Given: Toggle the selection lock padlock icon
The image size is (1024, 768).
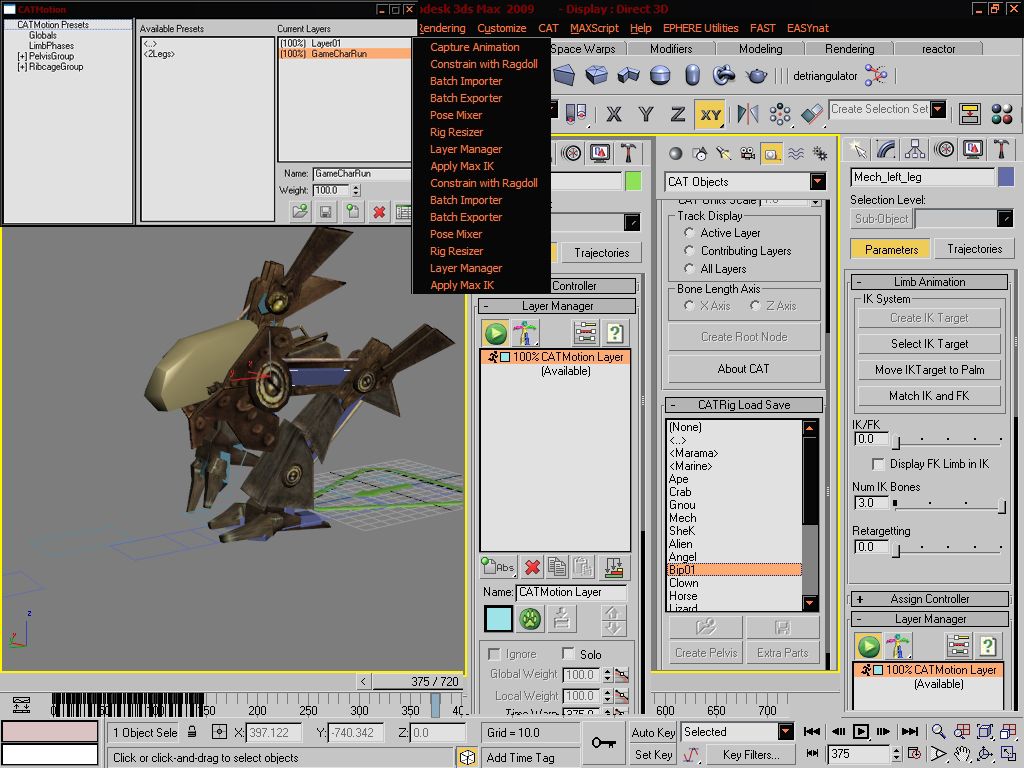Looking at the screenshot, I should pos(192,732).
